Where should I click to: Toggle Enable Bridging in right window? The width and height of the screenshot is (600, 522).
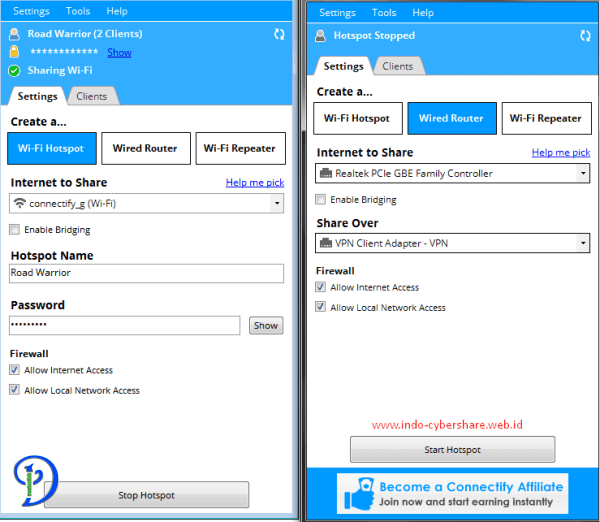pos(320,199)
